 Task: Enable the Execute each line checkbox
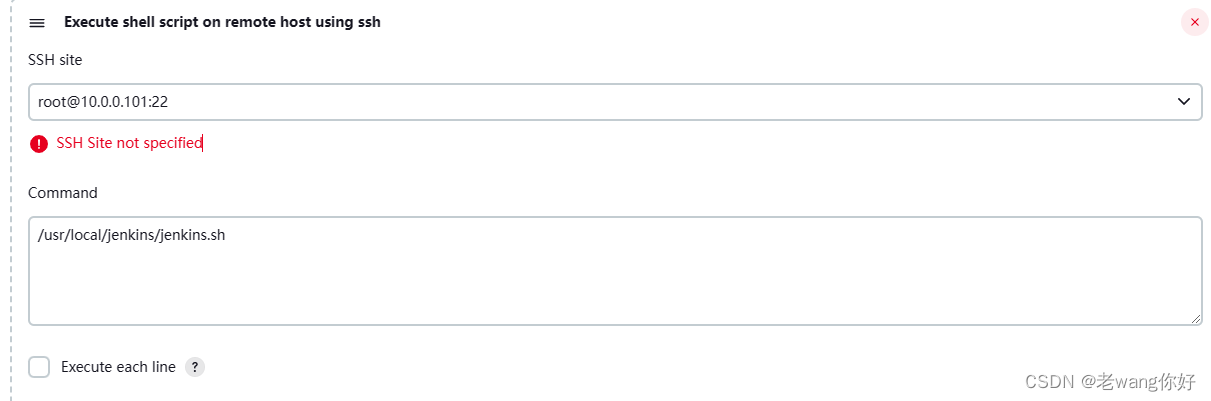39,367
